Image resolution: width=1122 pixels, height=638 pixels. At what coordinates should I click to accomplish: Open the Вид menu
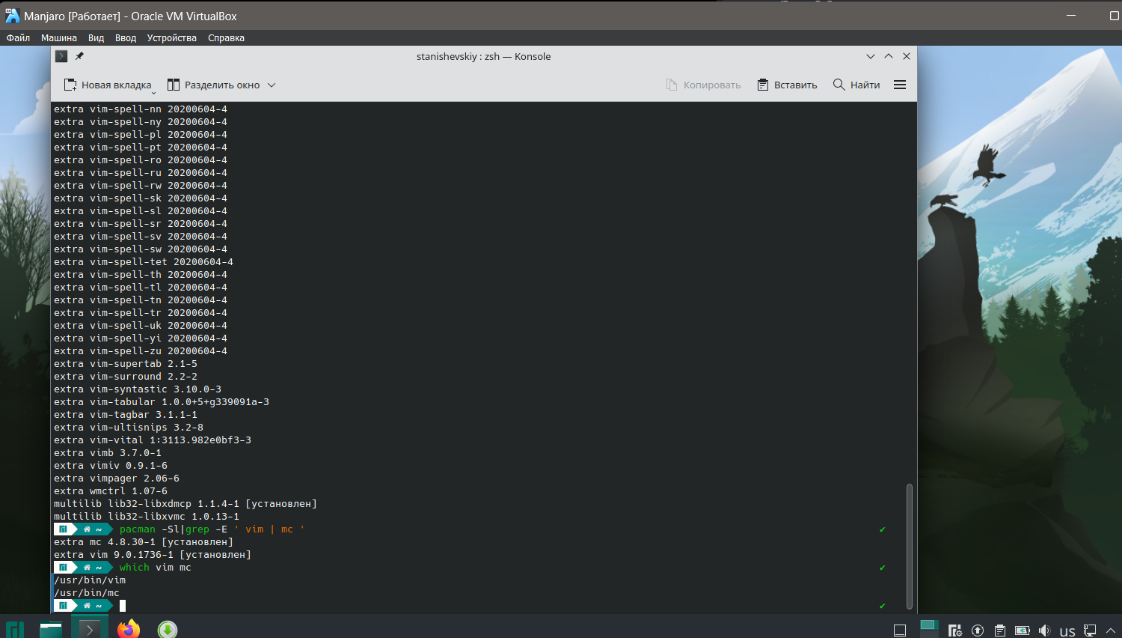(x=96, y=38)
